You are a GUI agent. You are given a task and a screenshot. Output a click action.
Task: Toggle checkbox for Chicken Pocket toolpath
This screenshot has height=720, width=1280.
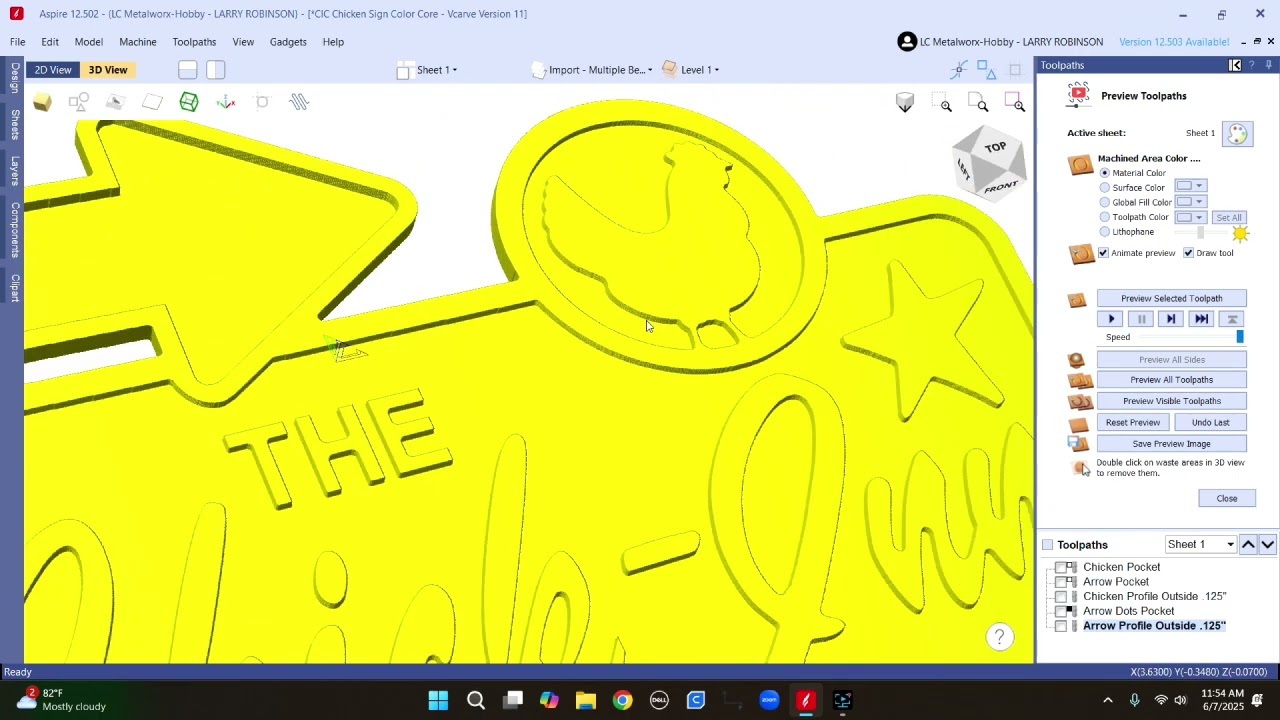pos(1061,567)
